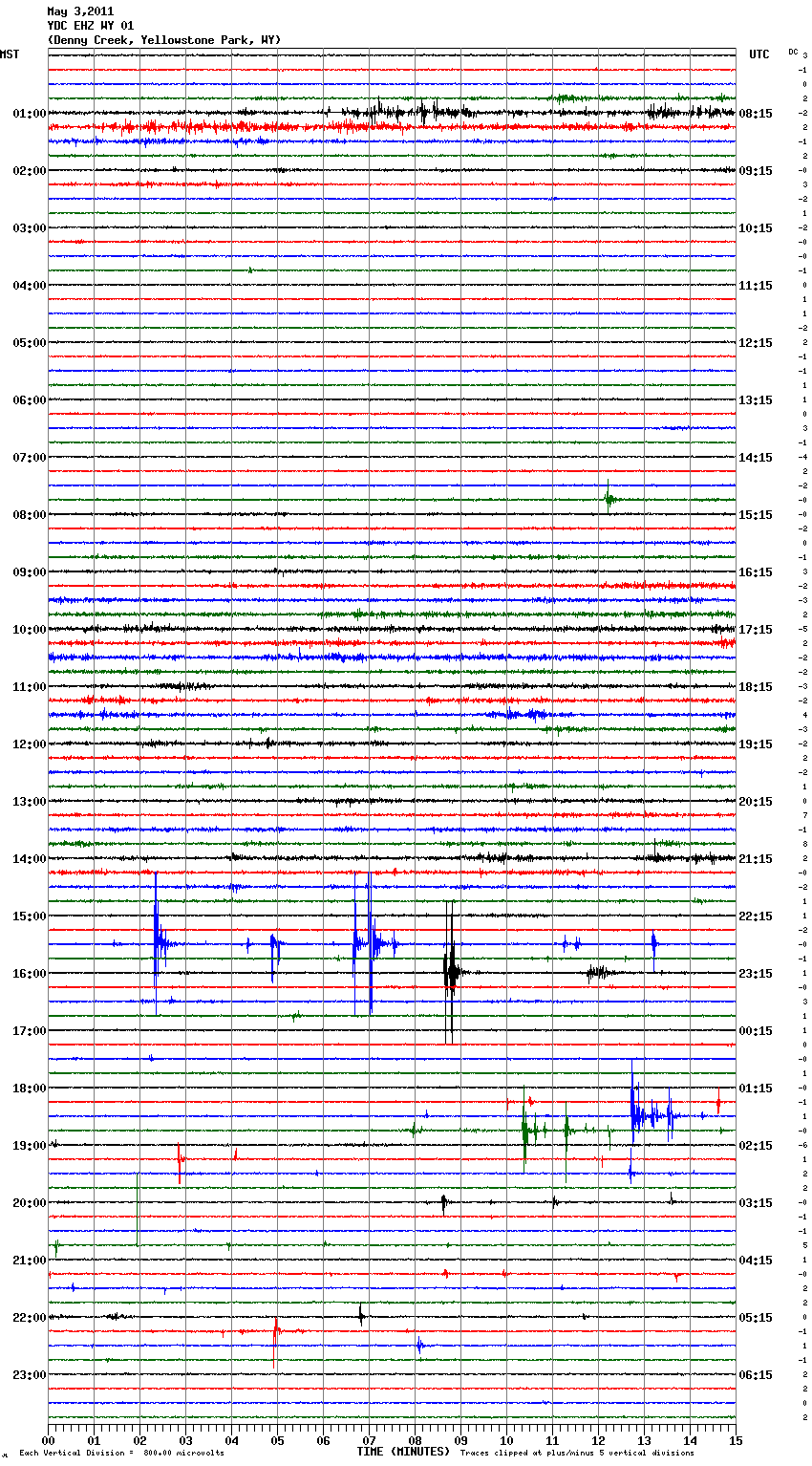Select the '20:00' MST time label

coord(30,1203)
